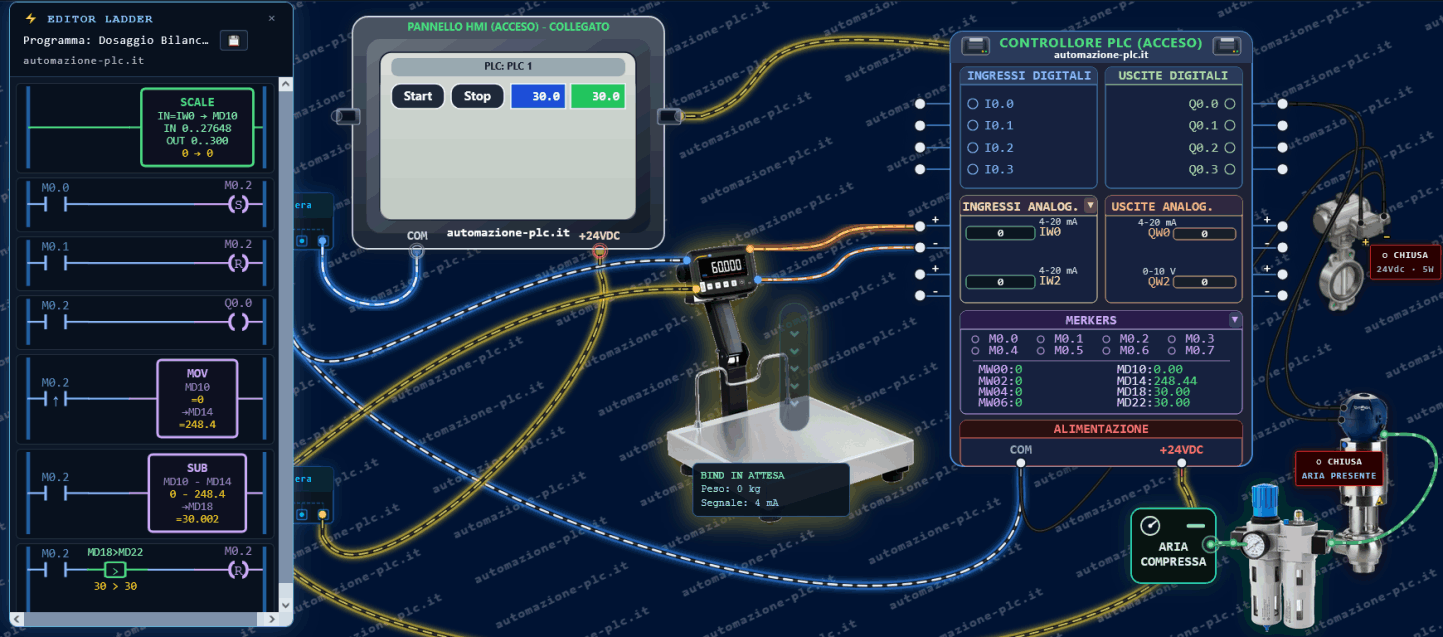Toggle digital input I0.2 indicator
This screenshot has width=1443, height=637.
pos(972,147)
